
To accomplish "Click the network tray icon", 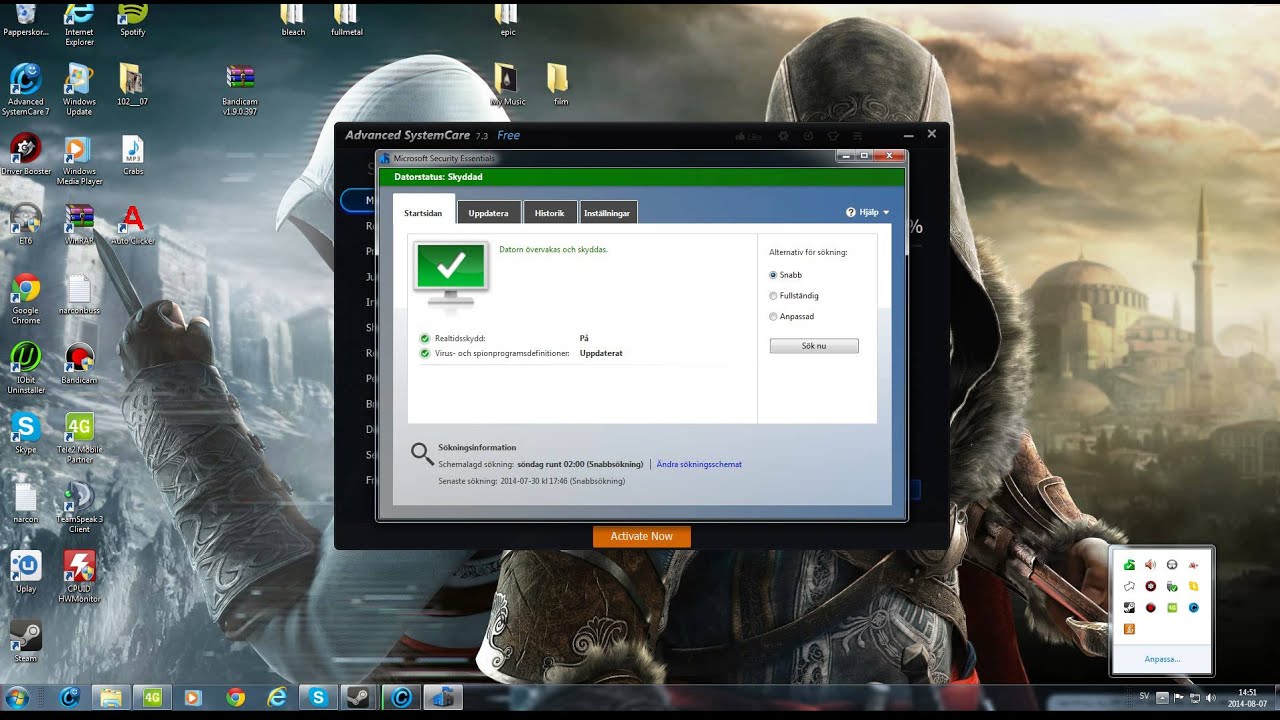I will [x=1195, y=697].
